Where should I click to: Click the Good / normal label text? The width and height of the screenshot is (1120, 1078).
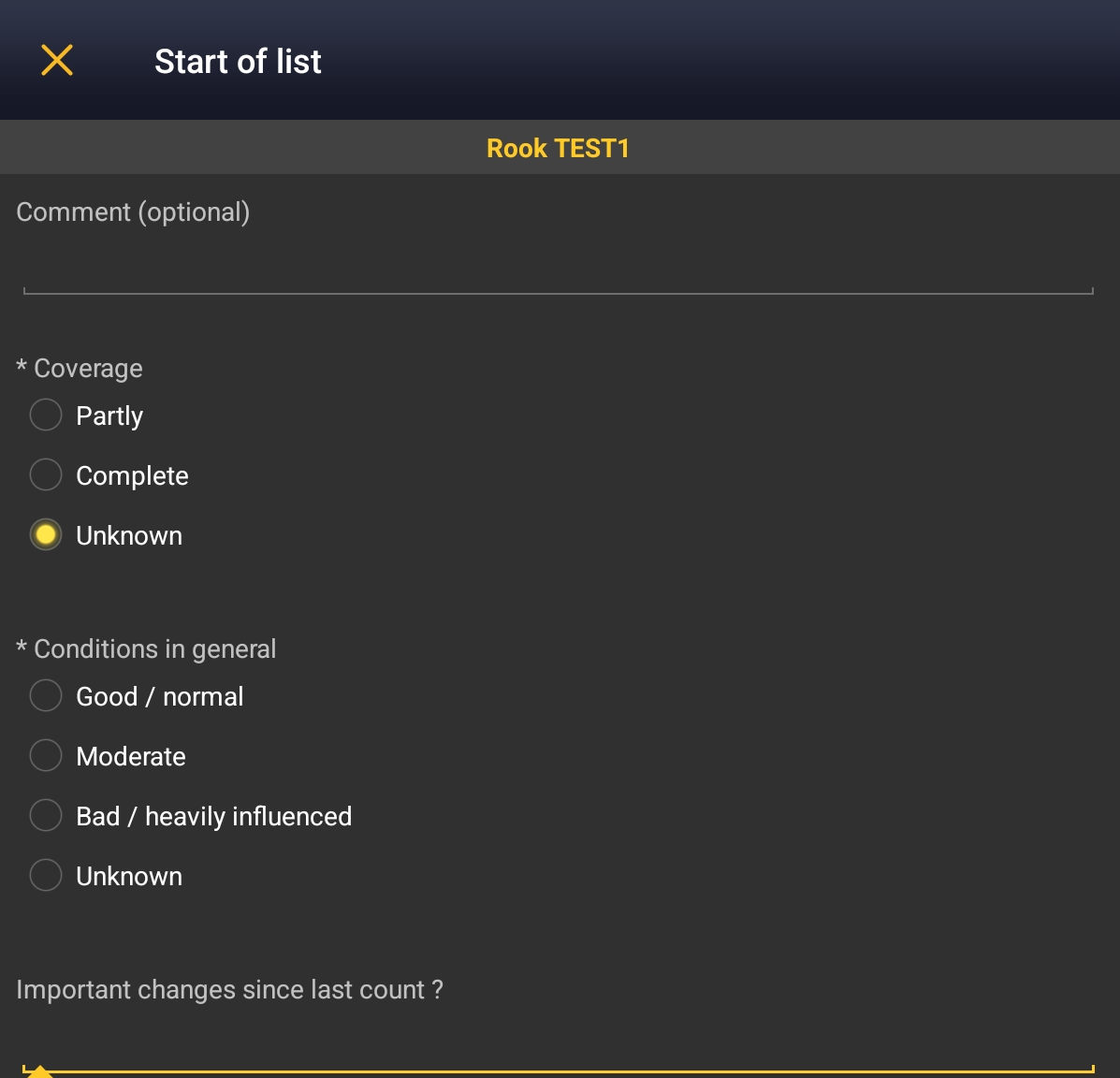coord(160,696)
